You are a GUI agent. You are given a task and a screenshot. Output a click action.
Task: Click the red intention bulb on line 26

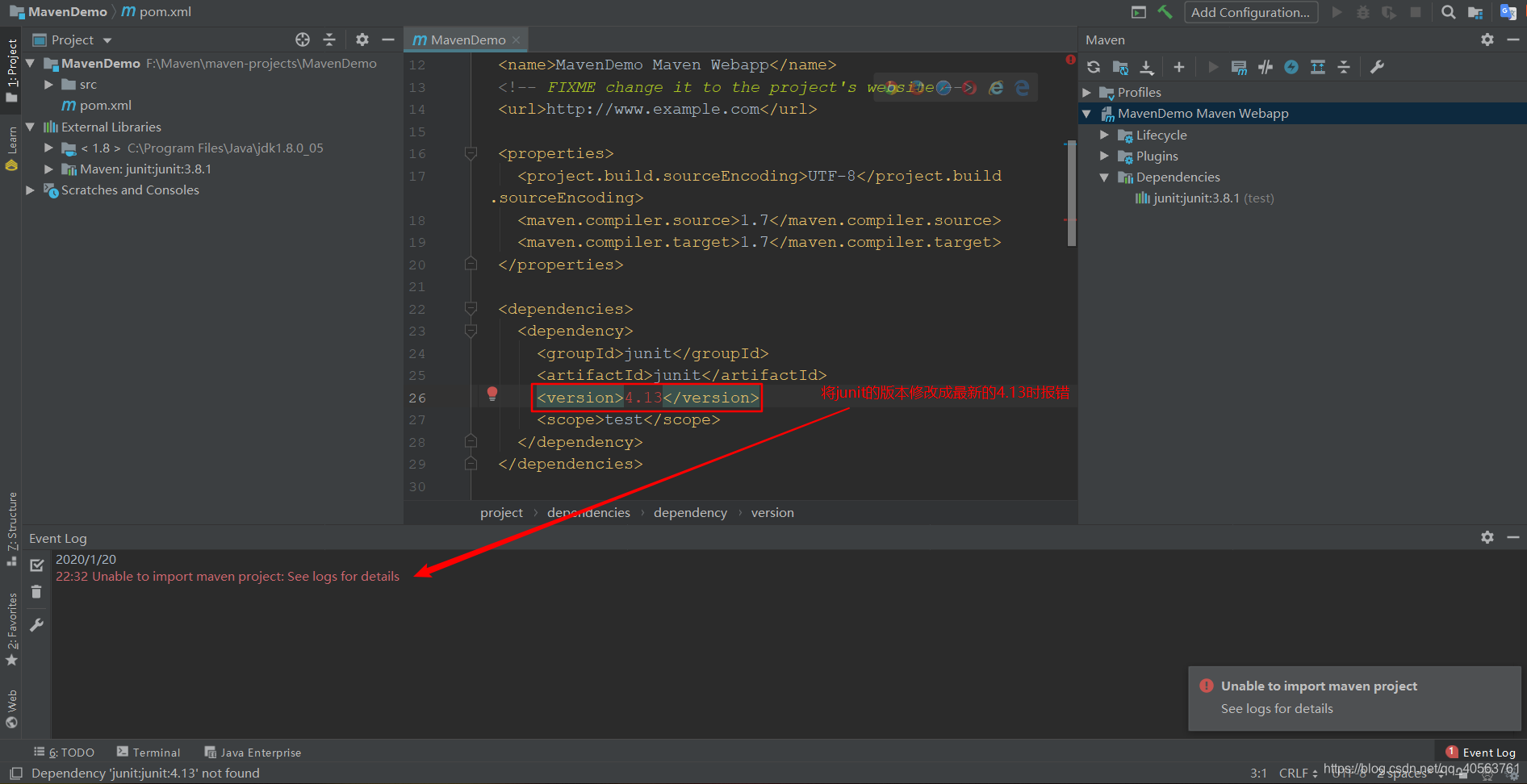coord(492,394)
